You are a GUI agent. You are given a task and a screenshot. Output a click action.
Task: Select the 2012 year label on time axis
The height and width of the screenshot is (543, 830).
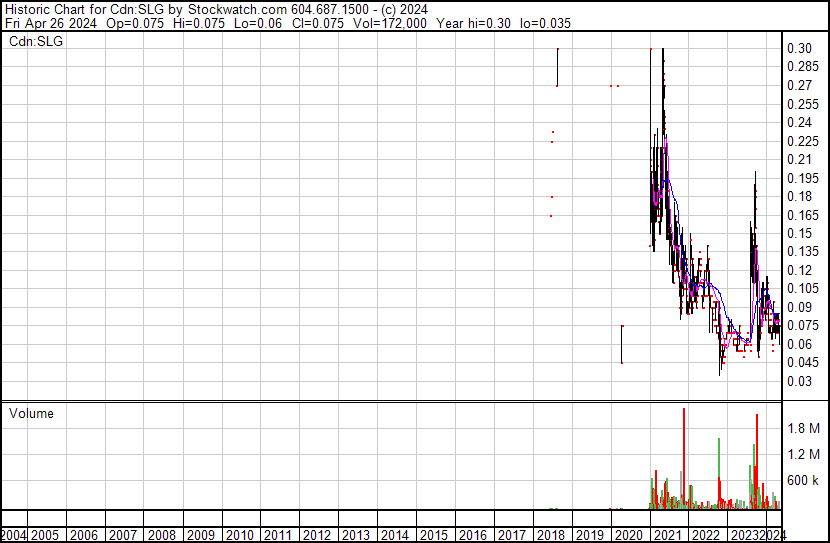tap(318, 535)
